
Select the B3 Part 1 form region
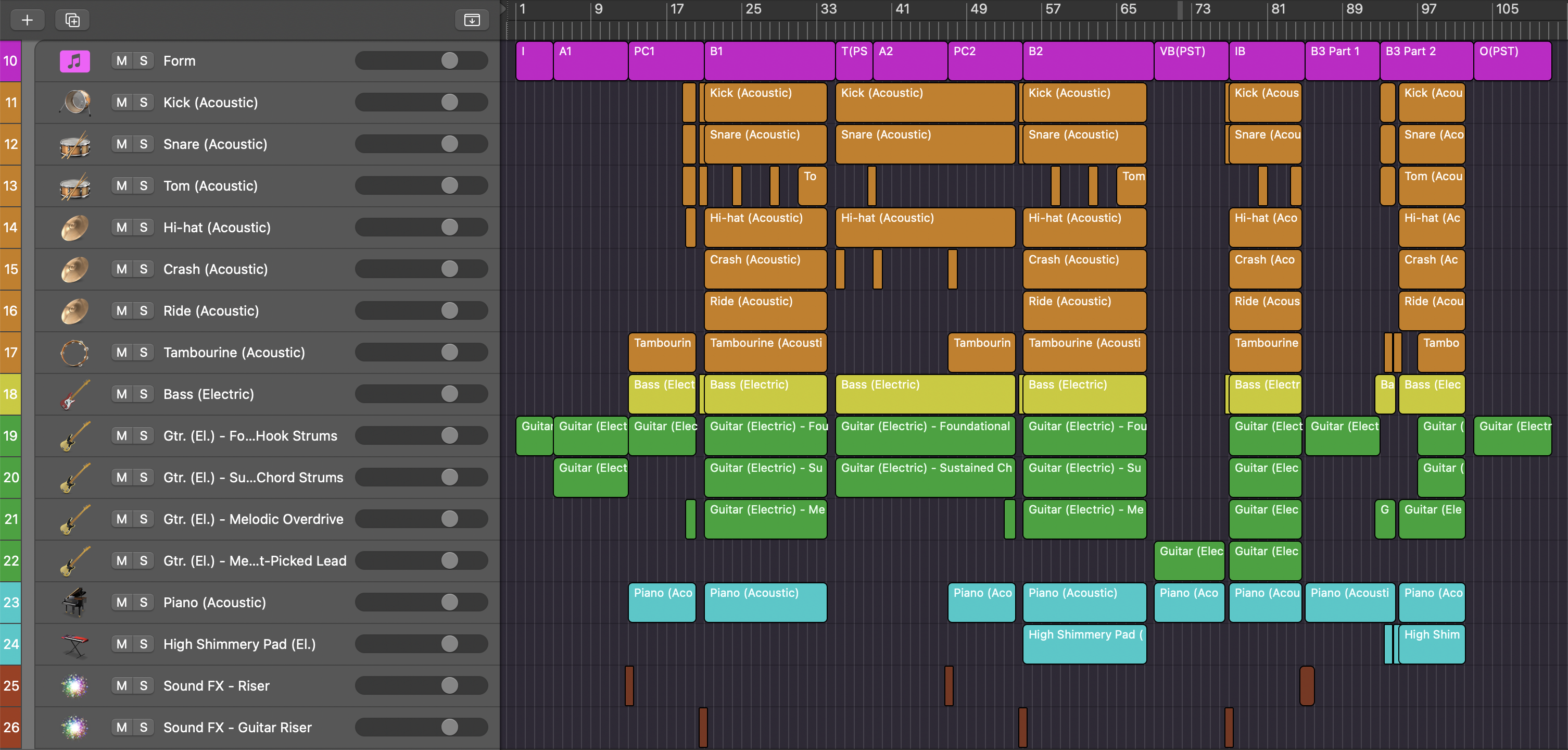coord(1342,61)
